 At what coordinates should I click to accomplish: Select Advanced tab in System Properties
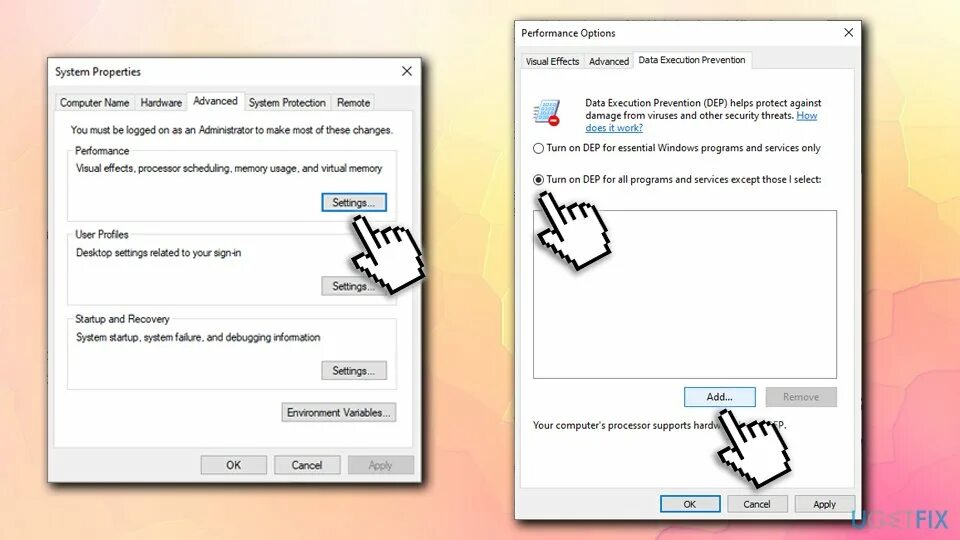point(215,101)
